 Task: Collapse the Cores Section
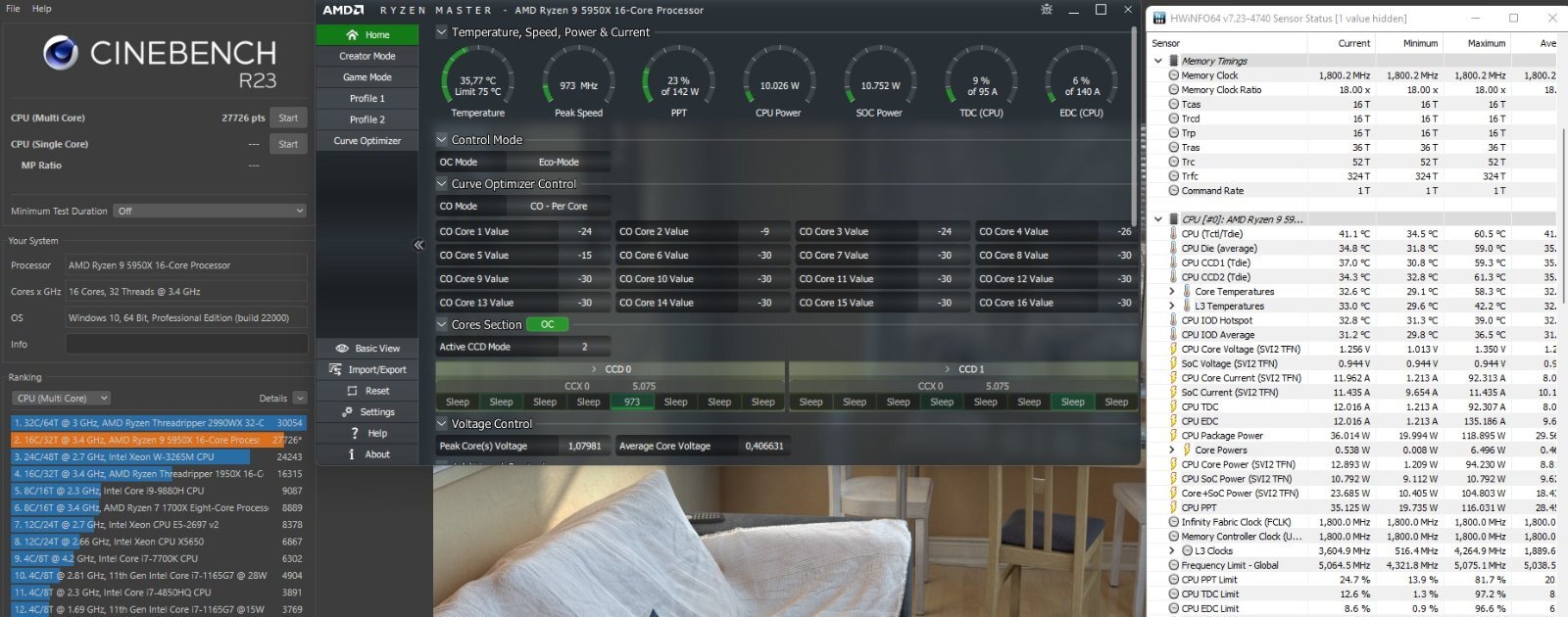442,324
